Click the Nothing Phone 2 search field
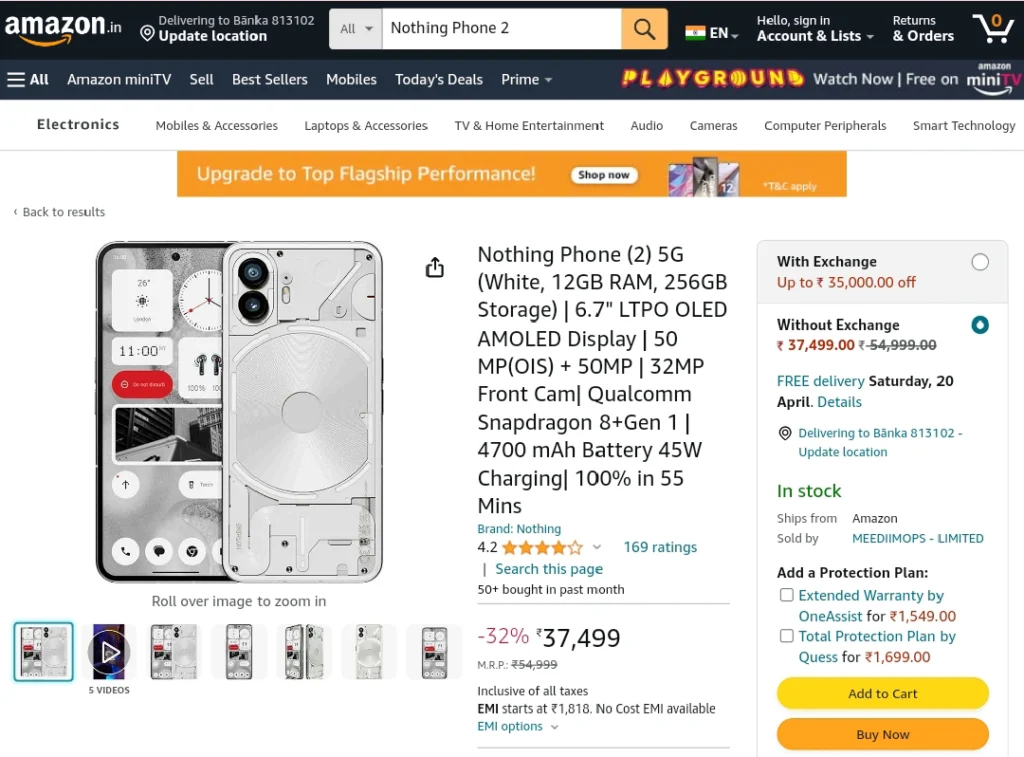The height and width of the screenshot is (757, 1024). coord(502,29)
